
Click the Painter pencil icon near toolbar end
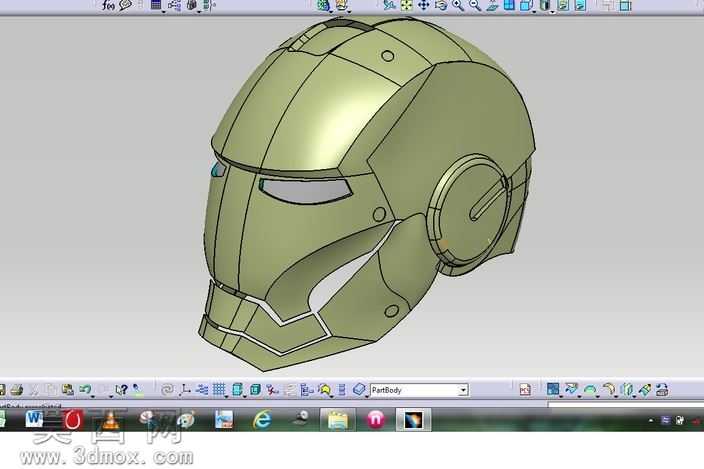pyautogui.click(x=645, y=390)
